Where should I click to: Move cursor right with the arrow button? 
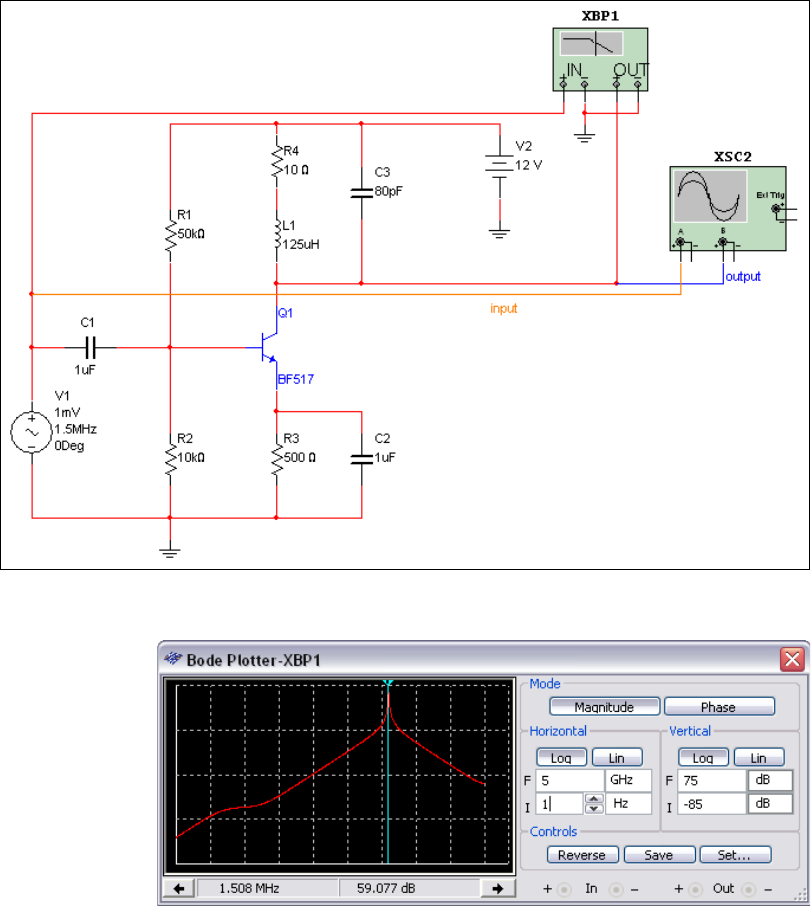point(497,888)
